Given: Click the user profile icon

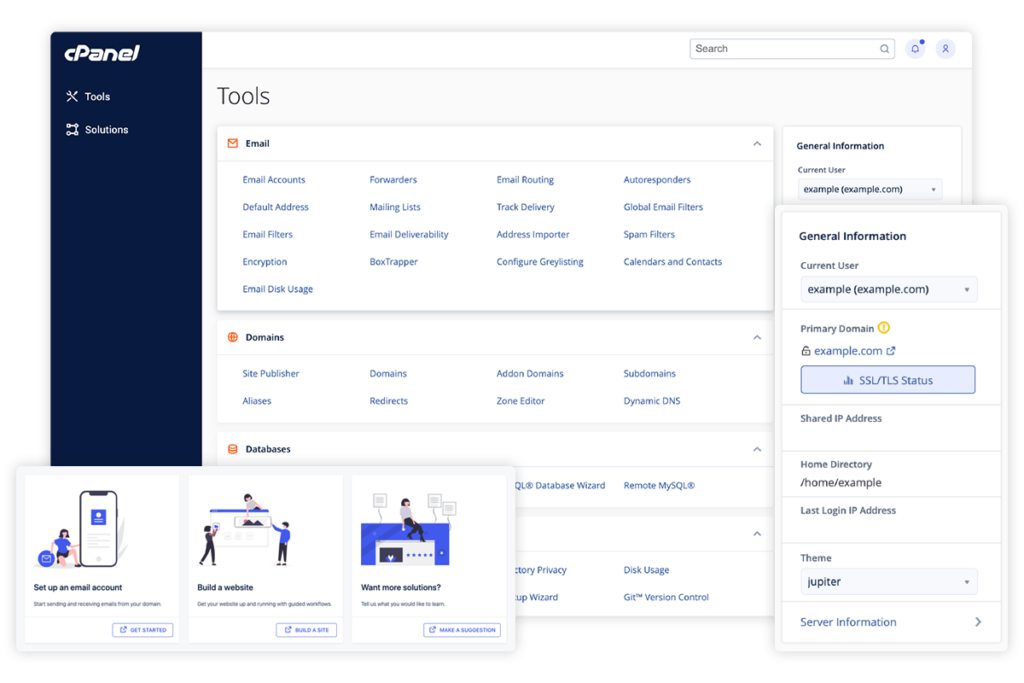Looking at the screenshot, I should tap(945, 48).
